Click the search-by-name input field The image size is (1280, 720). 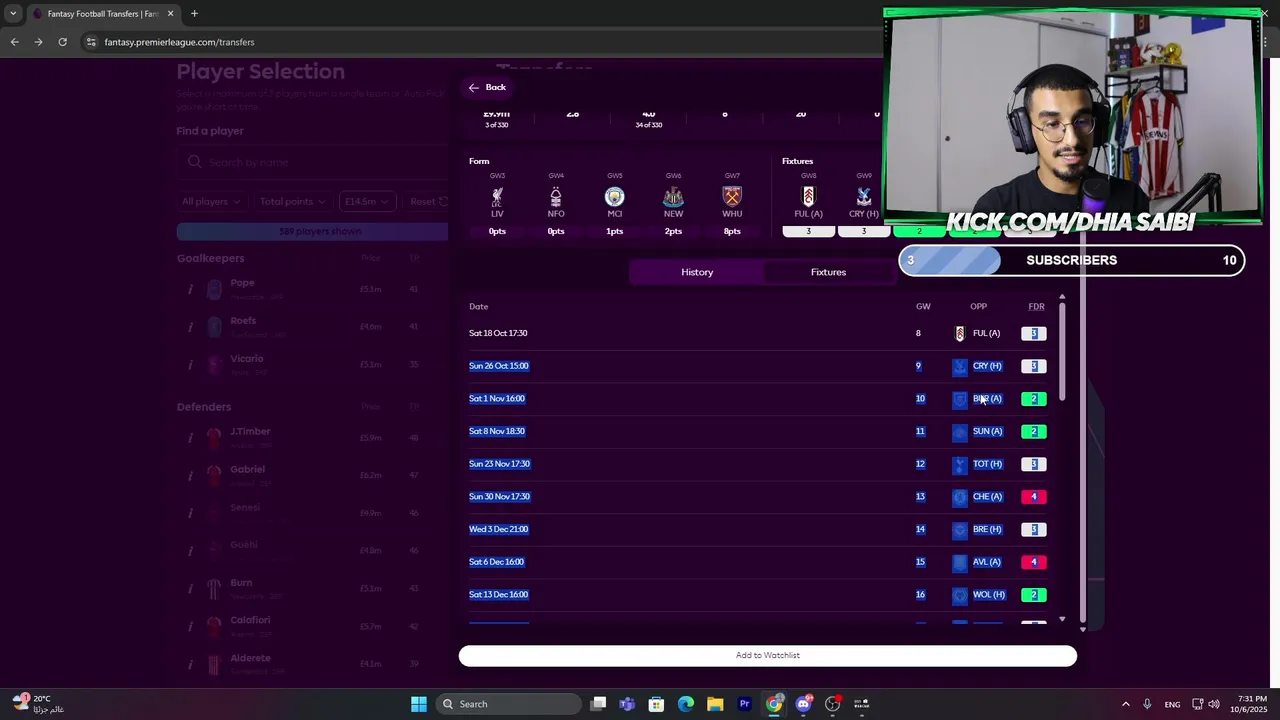314,162
